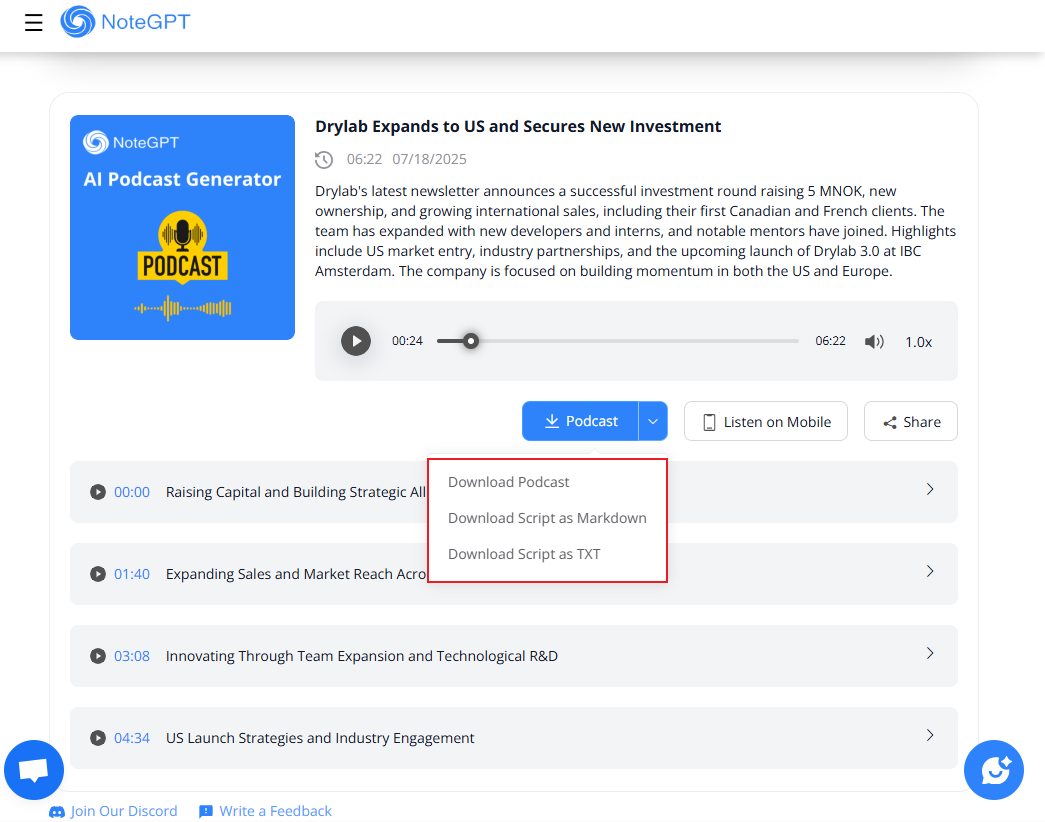Mute the volume speaker icon
The image size is (1045, 822).
coord(874,342)
